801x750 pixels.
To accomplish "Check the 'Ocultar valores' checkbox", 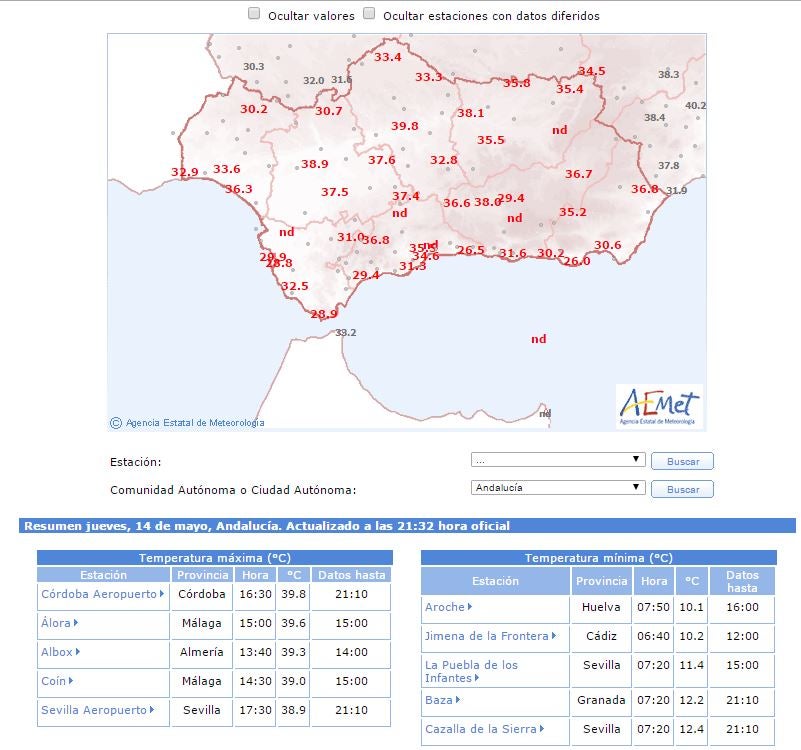I will 254,14.
